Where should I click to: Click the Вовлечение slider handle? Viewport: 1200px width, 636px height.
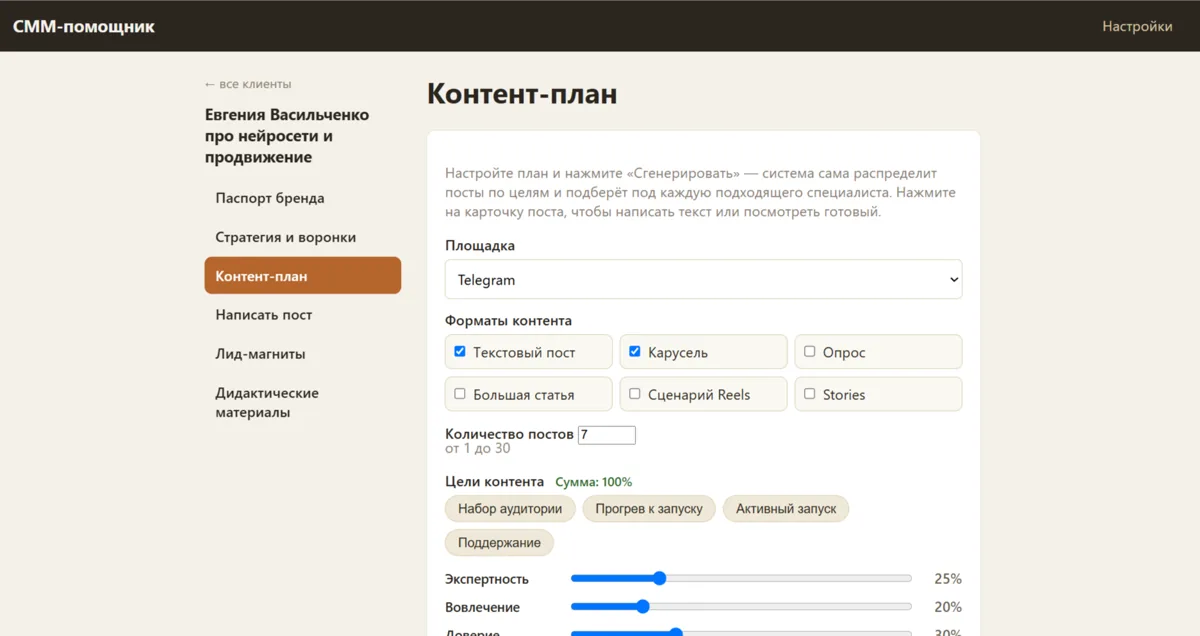[642, 606]
